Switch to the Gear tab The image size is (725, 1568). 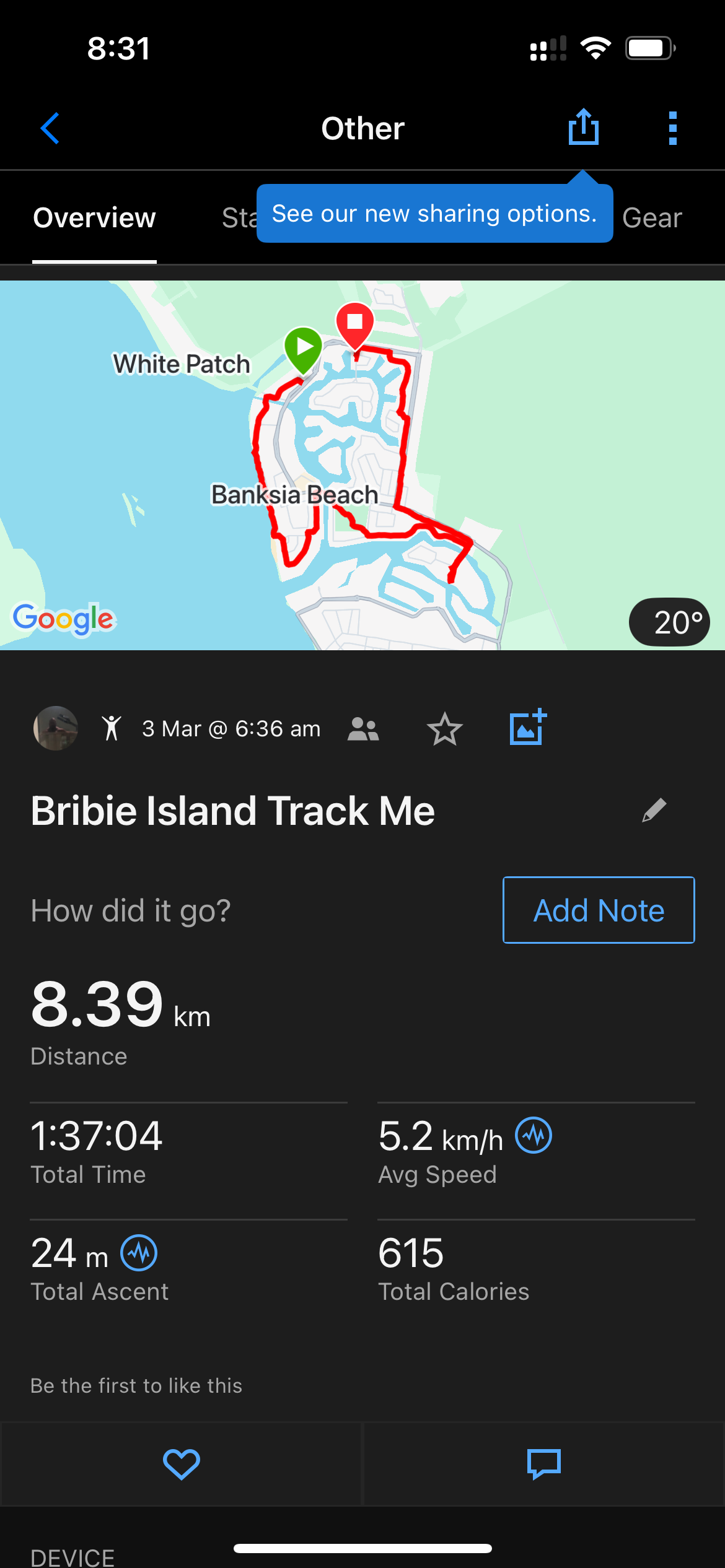tap(652, 218)
